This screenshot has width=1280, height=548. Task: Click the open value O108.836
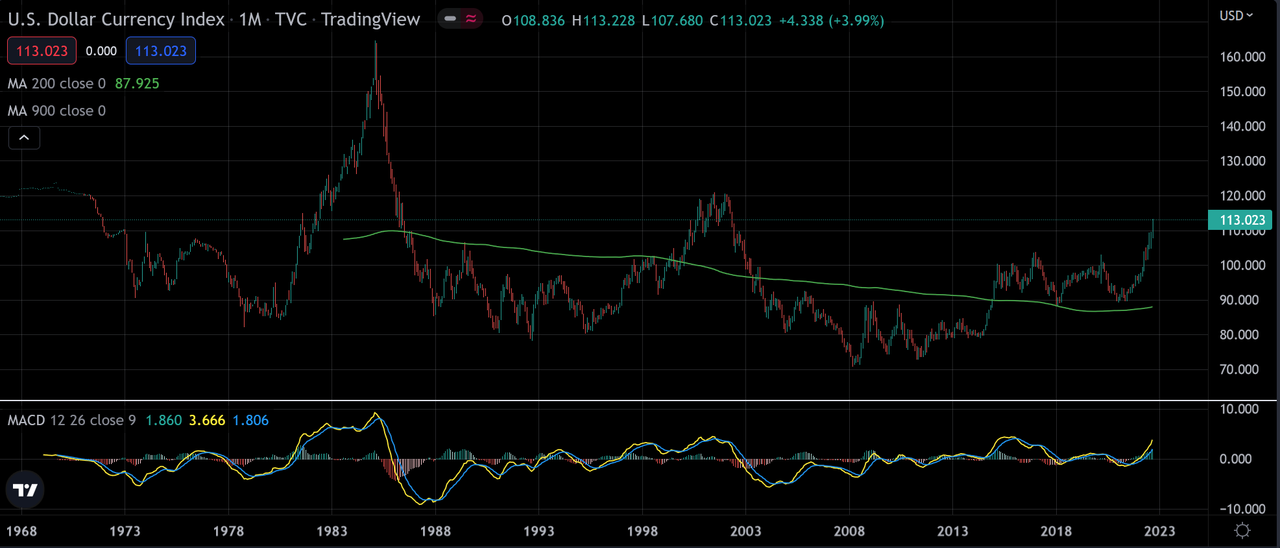point(535,20)
